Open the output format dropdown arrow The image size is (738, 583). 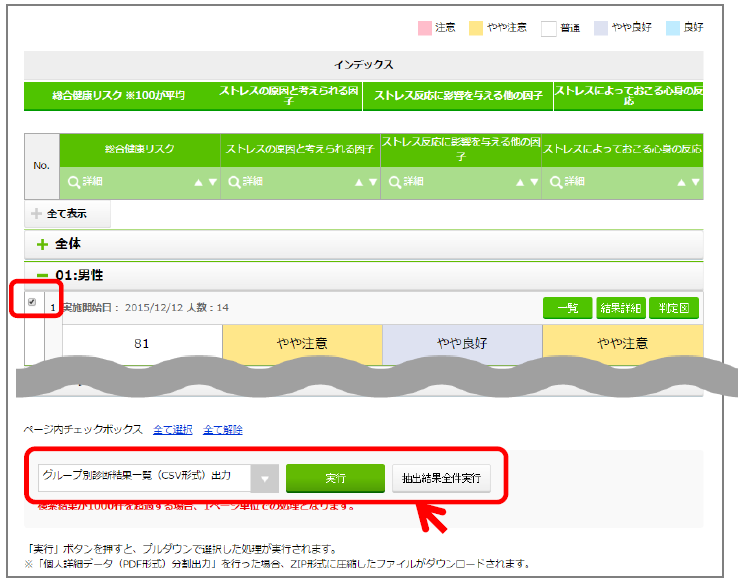pyautogui.click(x=265, y=479)
